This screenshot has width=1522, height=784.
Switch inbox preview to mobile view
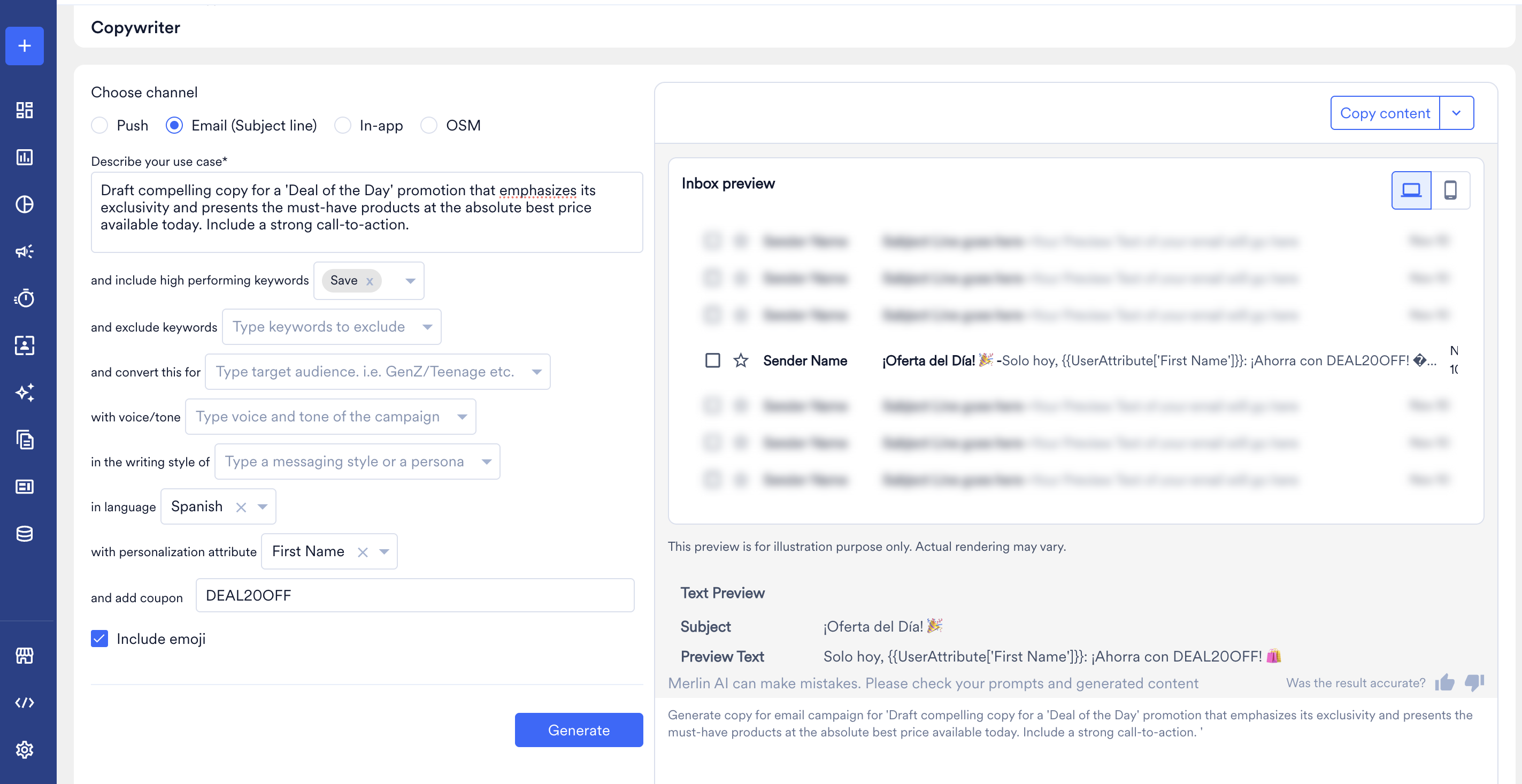1450,190
